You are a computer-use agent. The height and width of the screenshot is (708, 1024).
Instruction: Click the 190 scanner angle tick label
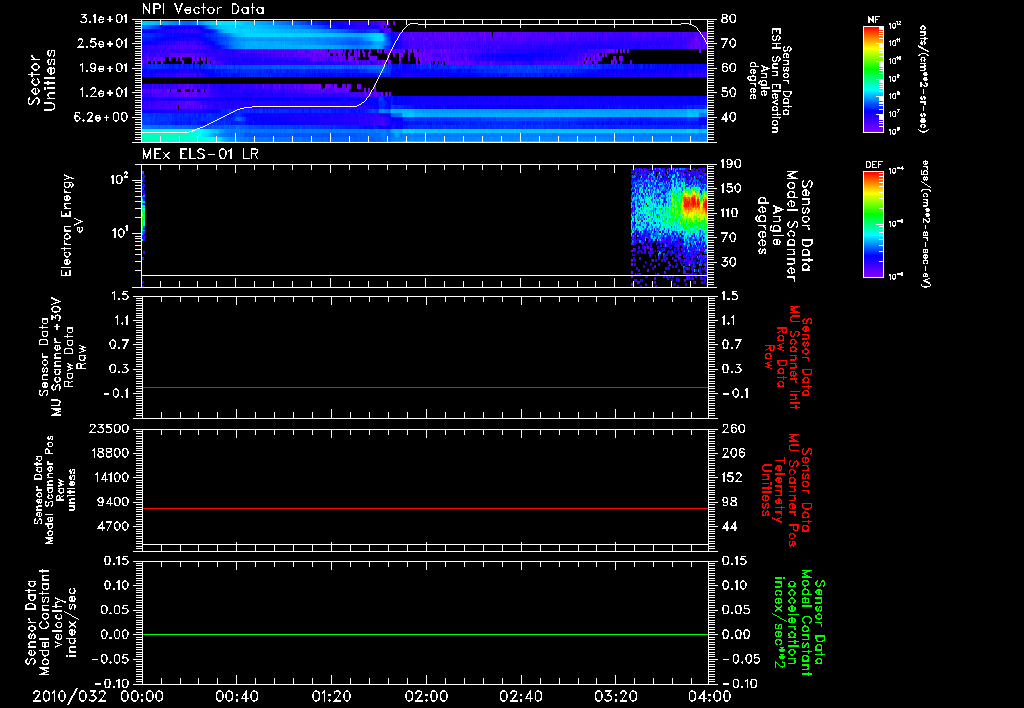coord(730,164)
